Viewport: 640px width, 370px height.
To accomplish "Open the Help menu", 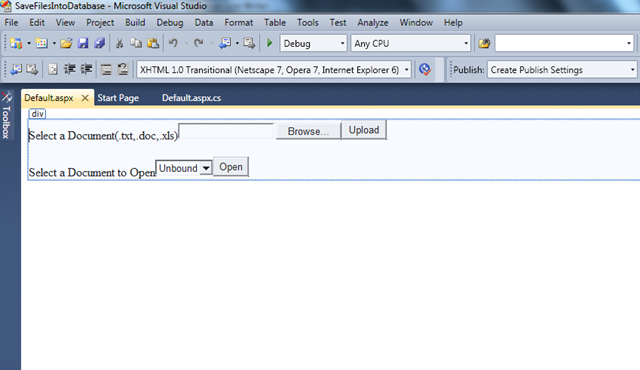I will click(x=453, y=22).
